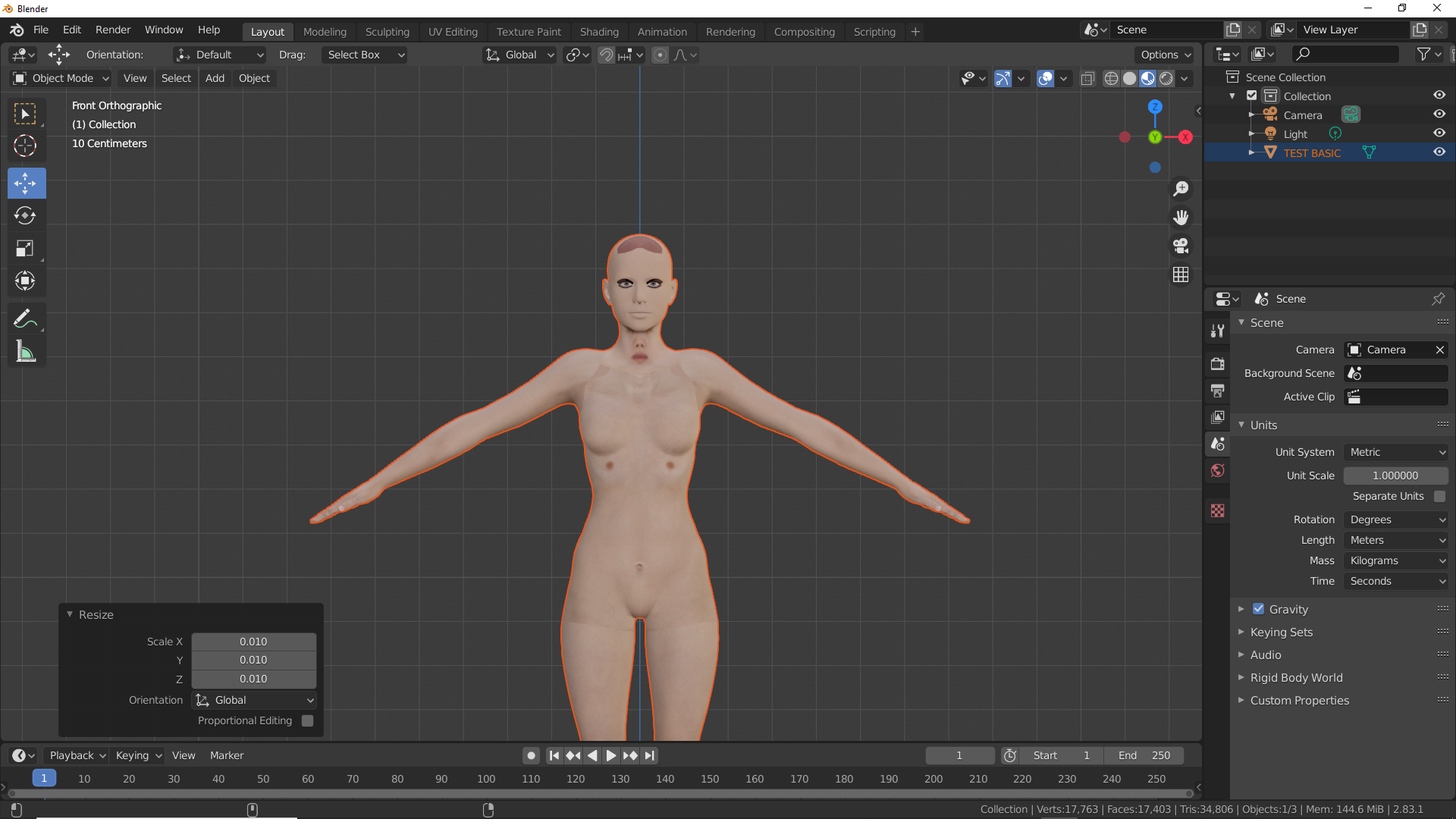Choose the Move tool

coord(26,183)
